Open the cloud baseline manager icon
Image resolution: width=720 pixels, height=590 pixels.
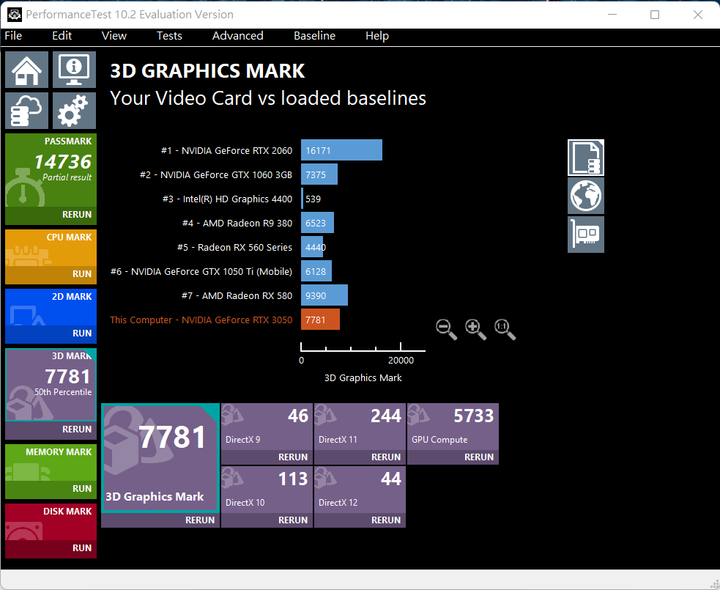27,111
